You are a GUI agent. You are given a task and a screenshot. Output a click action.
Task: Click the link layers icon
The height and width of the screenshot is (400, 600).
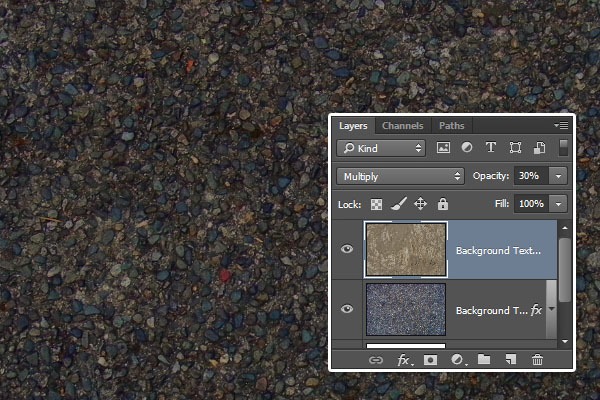tap(376, 359)
